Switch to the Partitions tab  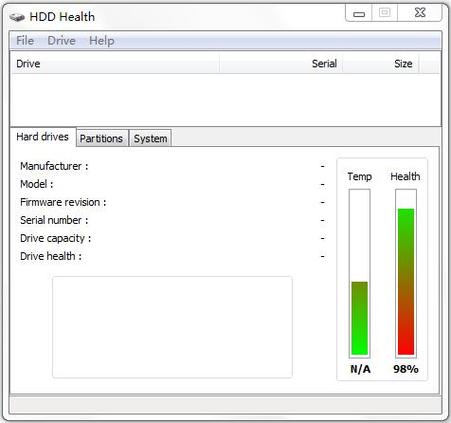coord(101,138)
